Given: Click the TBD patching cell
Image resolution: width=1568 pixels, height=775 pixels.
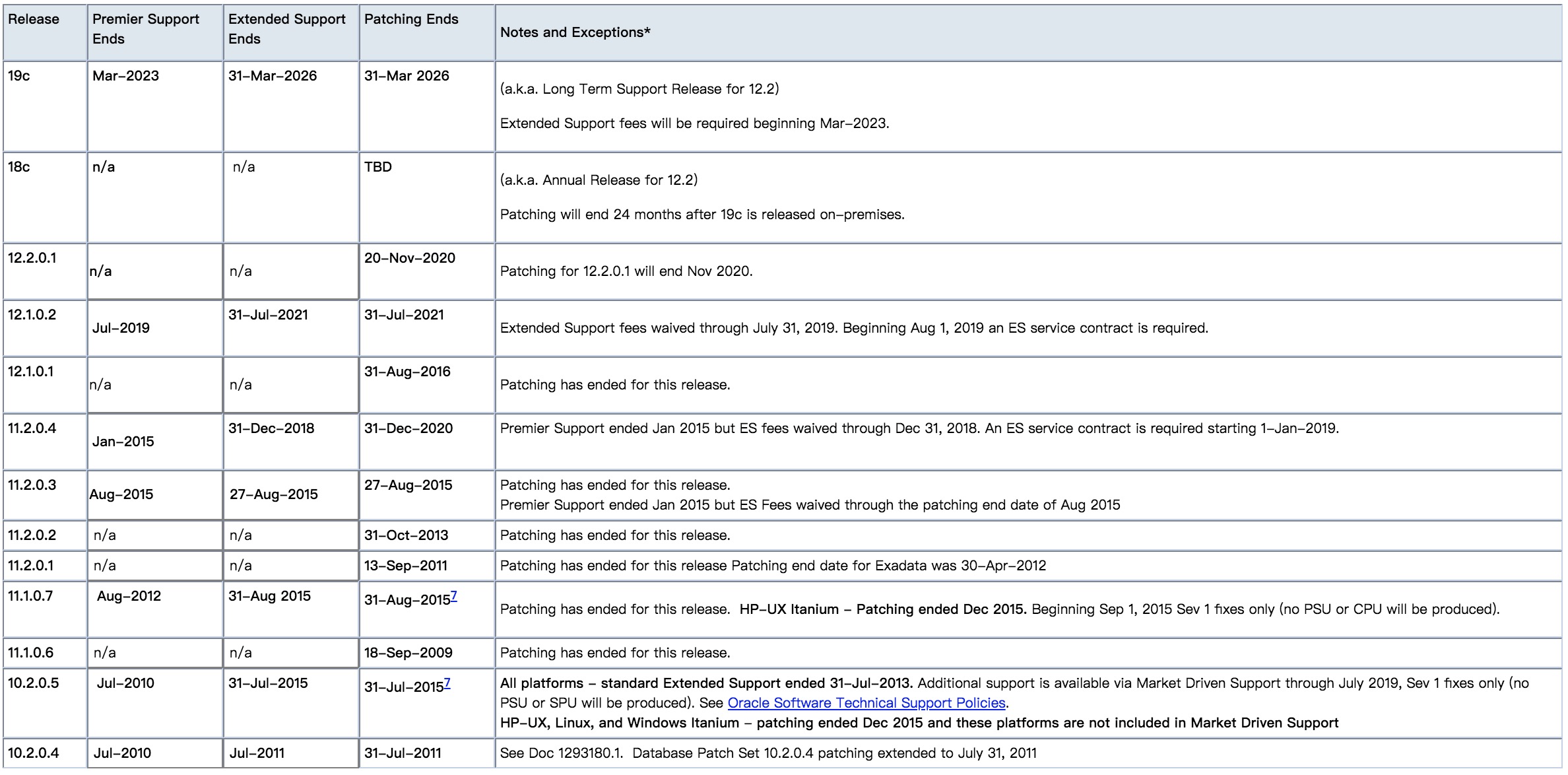Looking at the screenshot, I should click(x=378, y=167).
